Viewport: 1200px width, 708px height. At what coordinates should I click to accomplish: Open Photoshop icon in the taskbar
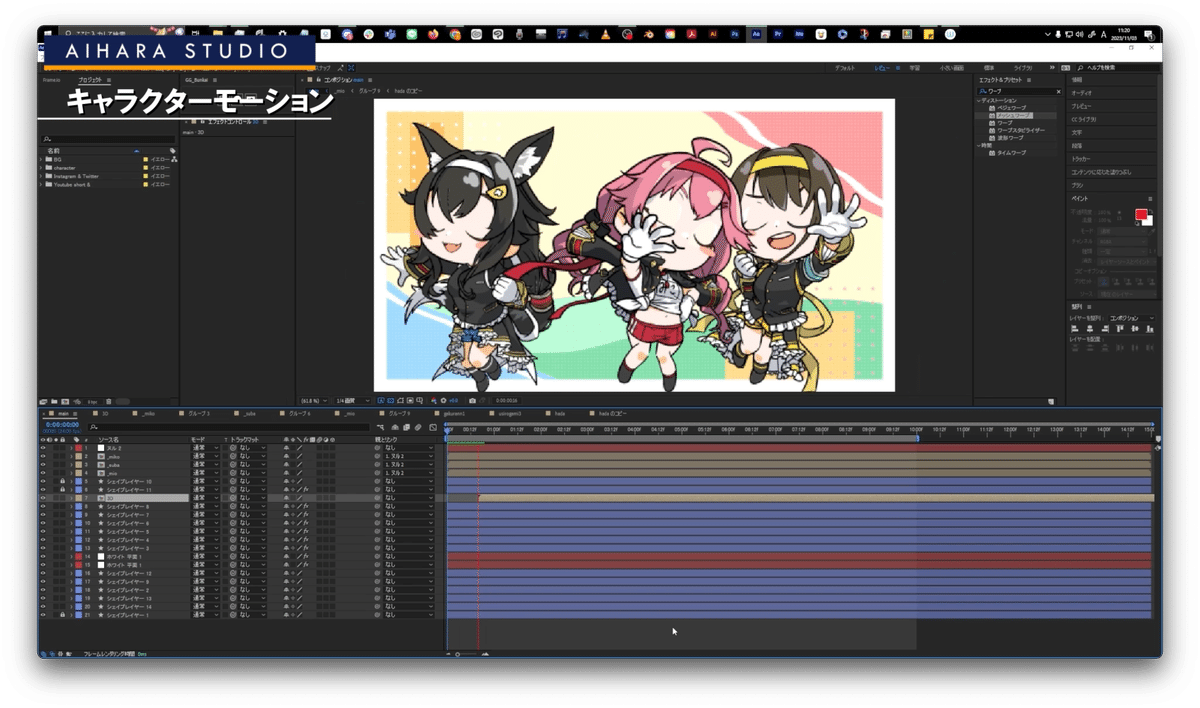pyautogui.click(x=735, y=34)
